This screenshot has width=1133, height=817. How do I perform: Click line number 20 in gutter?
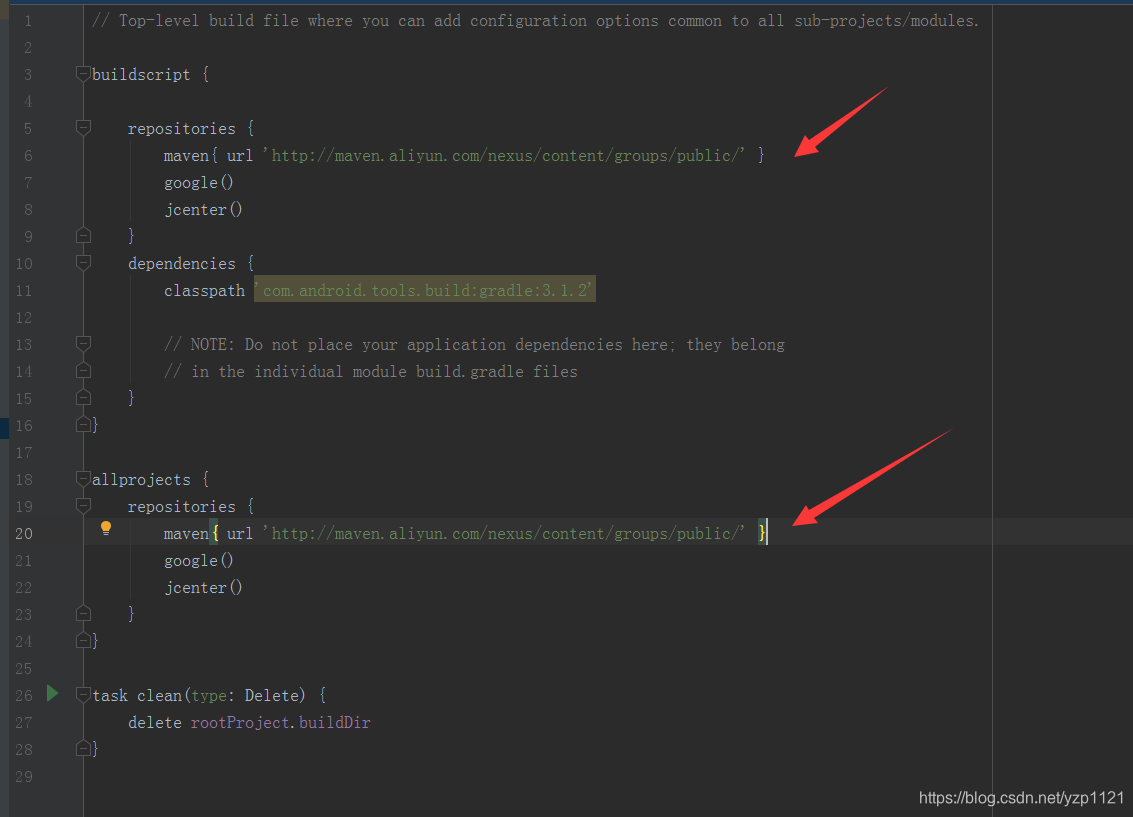point(24,533)
